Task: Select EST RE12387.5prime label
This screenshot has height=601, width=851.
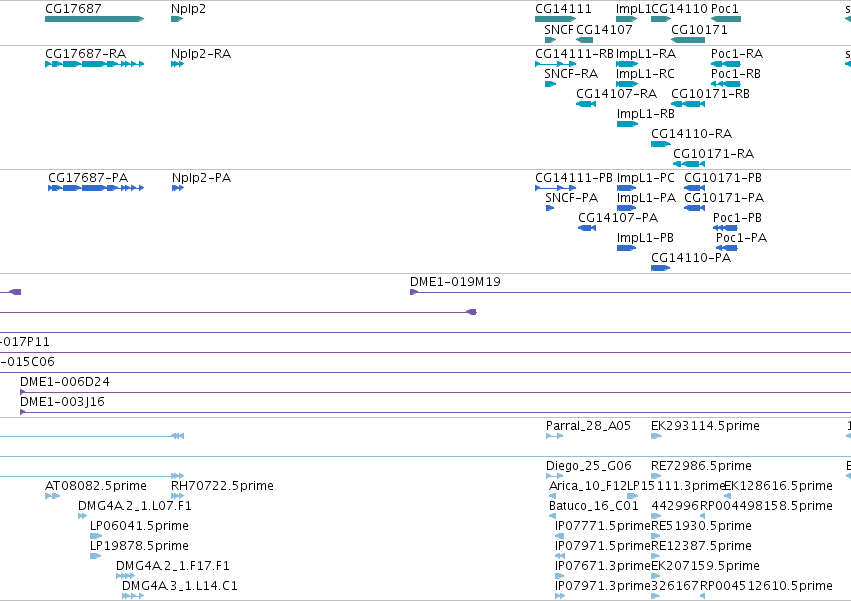Action: pos(701,547)
